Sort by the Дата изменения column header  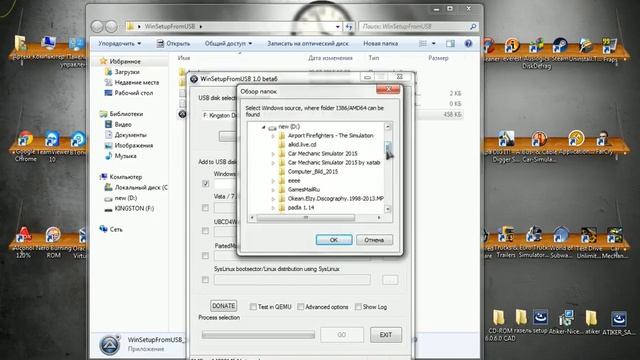(x=330, y=58)
